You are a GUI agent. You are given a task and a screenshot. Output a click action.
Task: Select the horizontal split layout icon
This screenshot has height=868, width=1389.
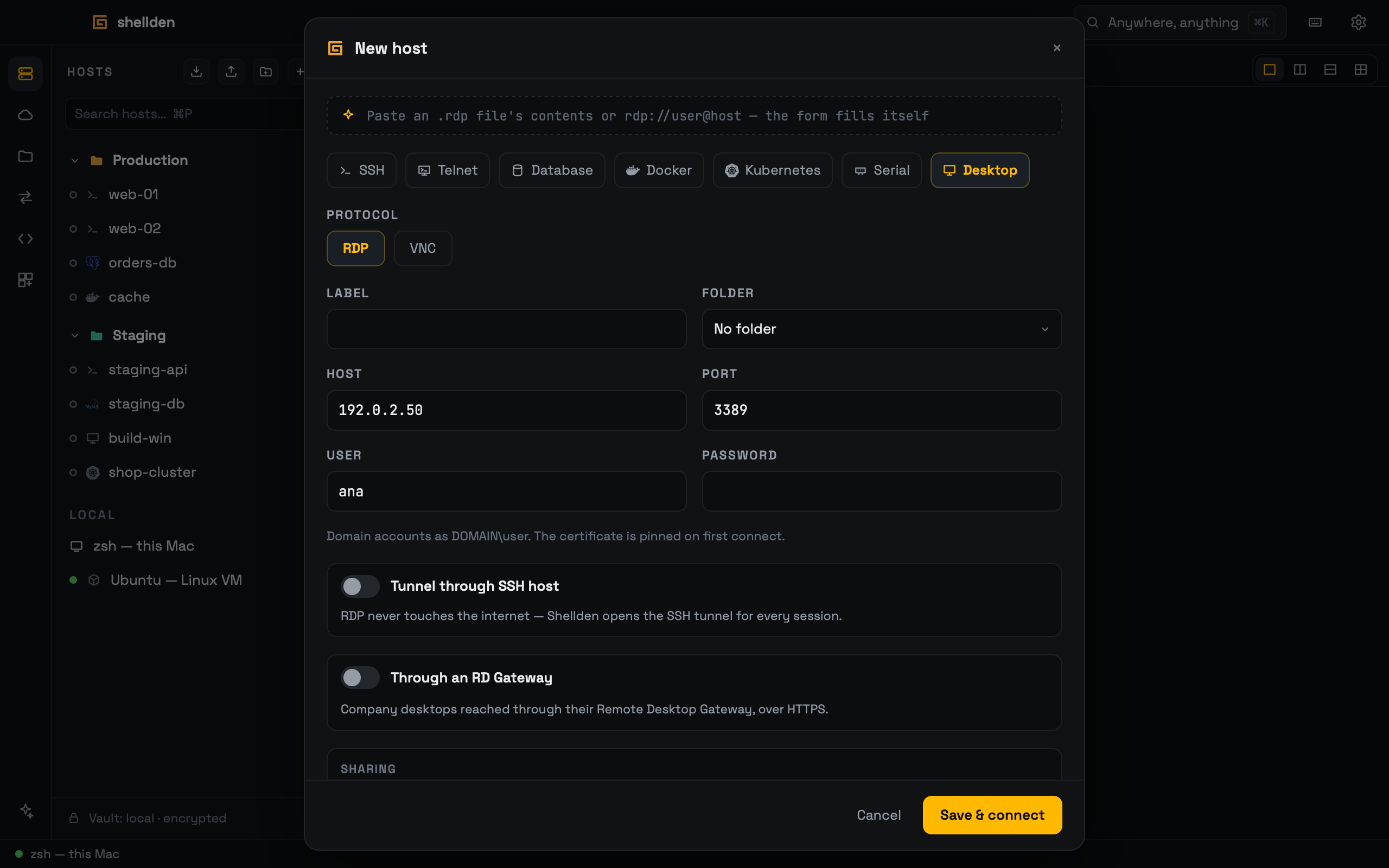[x=1330, y=70]
